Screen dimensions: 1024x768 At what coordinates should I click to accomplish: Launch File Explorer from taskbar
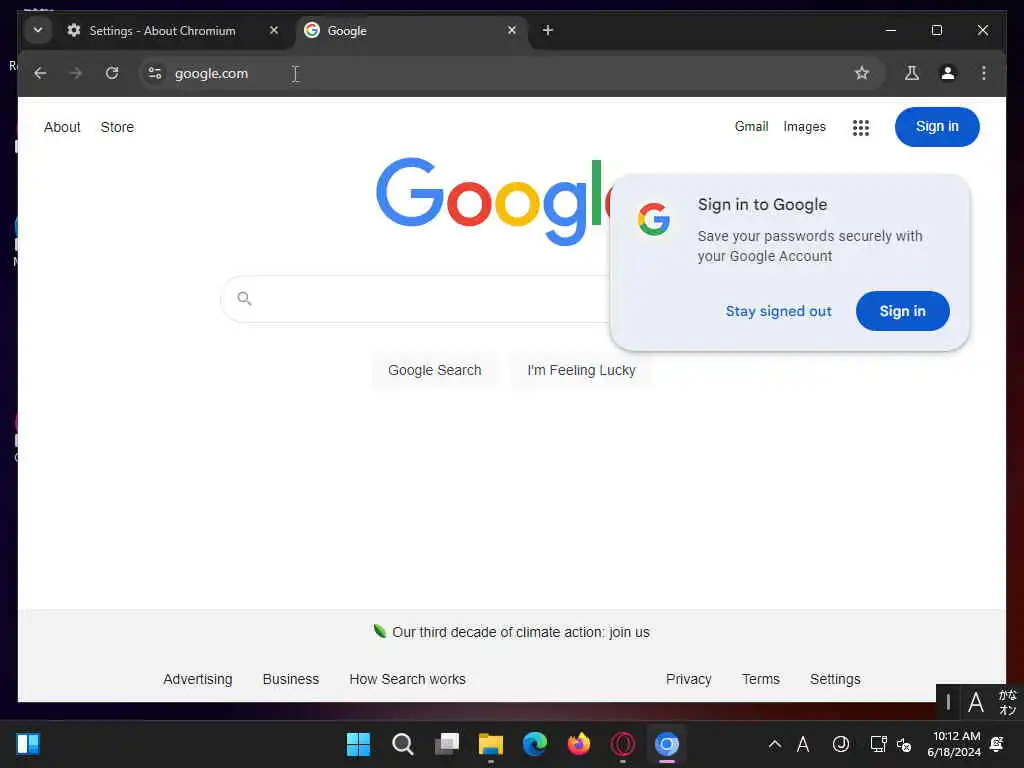click(490, 744)
